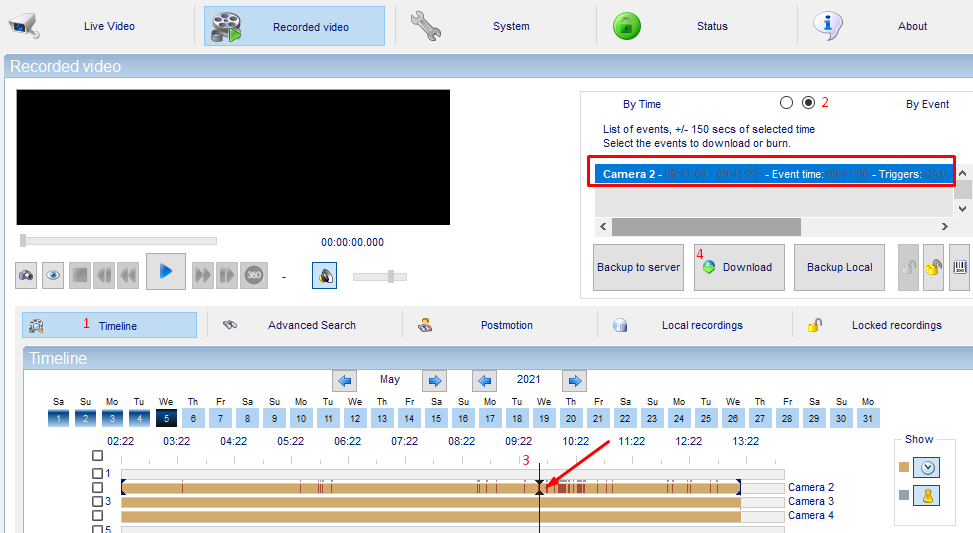The image size is (973, 533).
Task: Switch to Local recordings tab
Action: 694,325
